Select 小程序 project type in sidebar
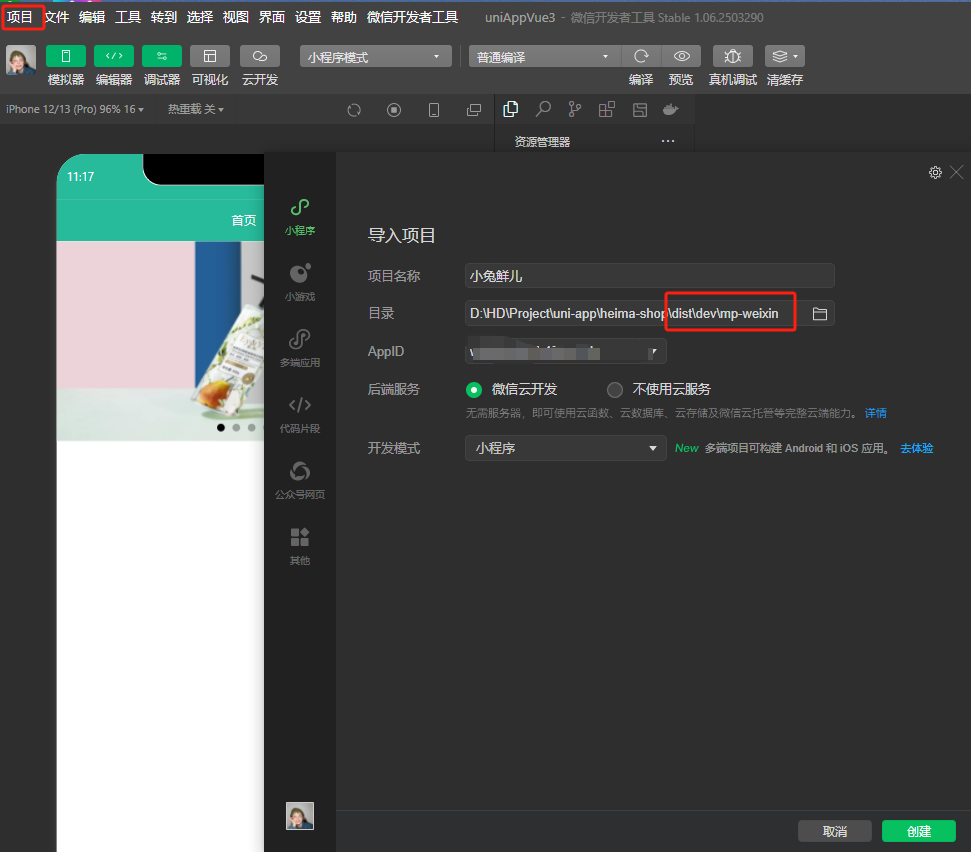The image size is (971, 852). pyautogui.click(x=300, y=217)
